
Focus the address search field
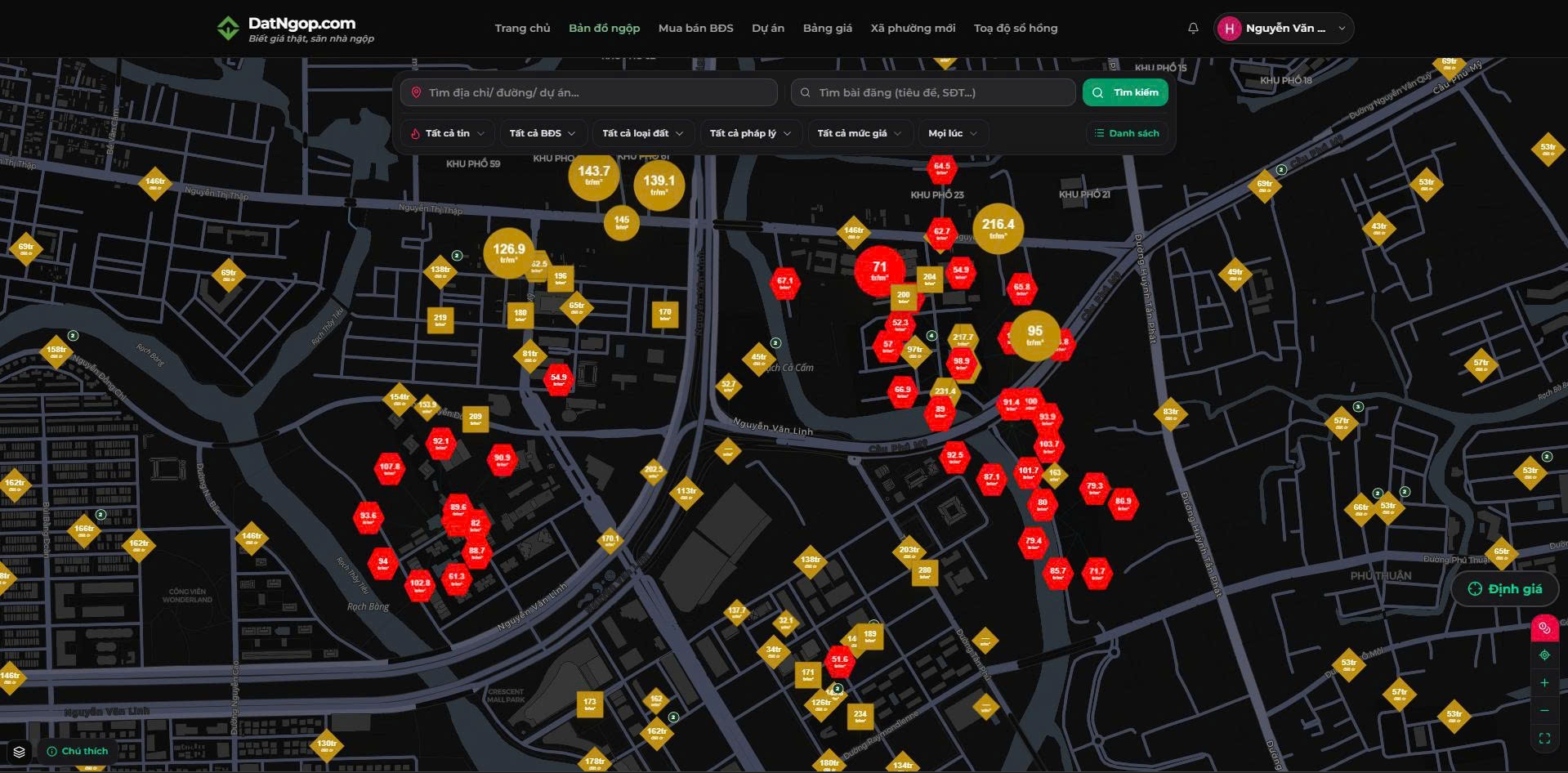[588, 92]
